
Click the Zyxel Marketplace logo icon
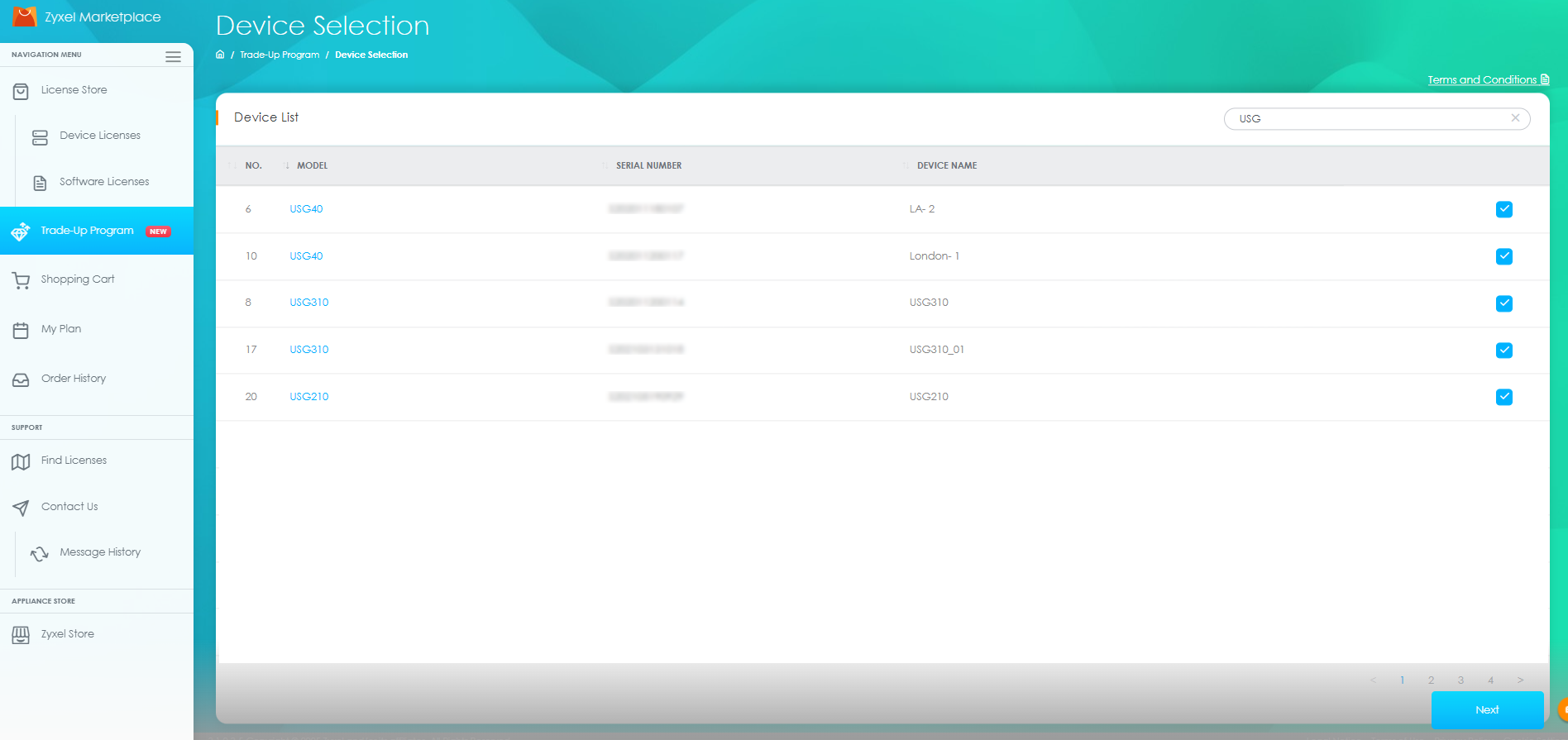pyautogui.click(x=25, y=16)
